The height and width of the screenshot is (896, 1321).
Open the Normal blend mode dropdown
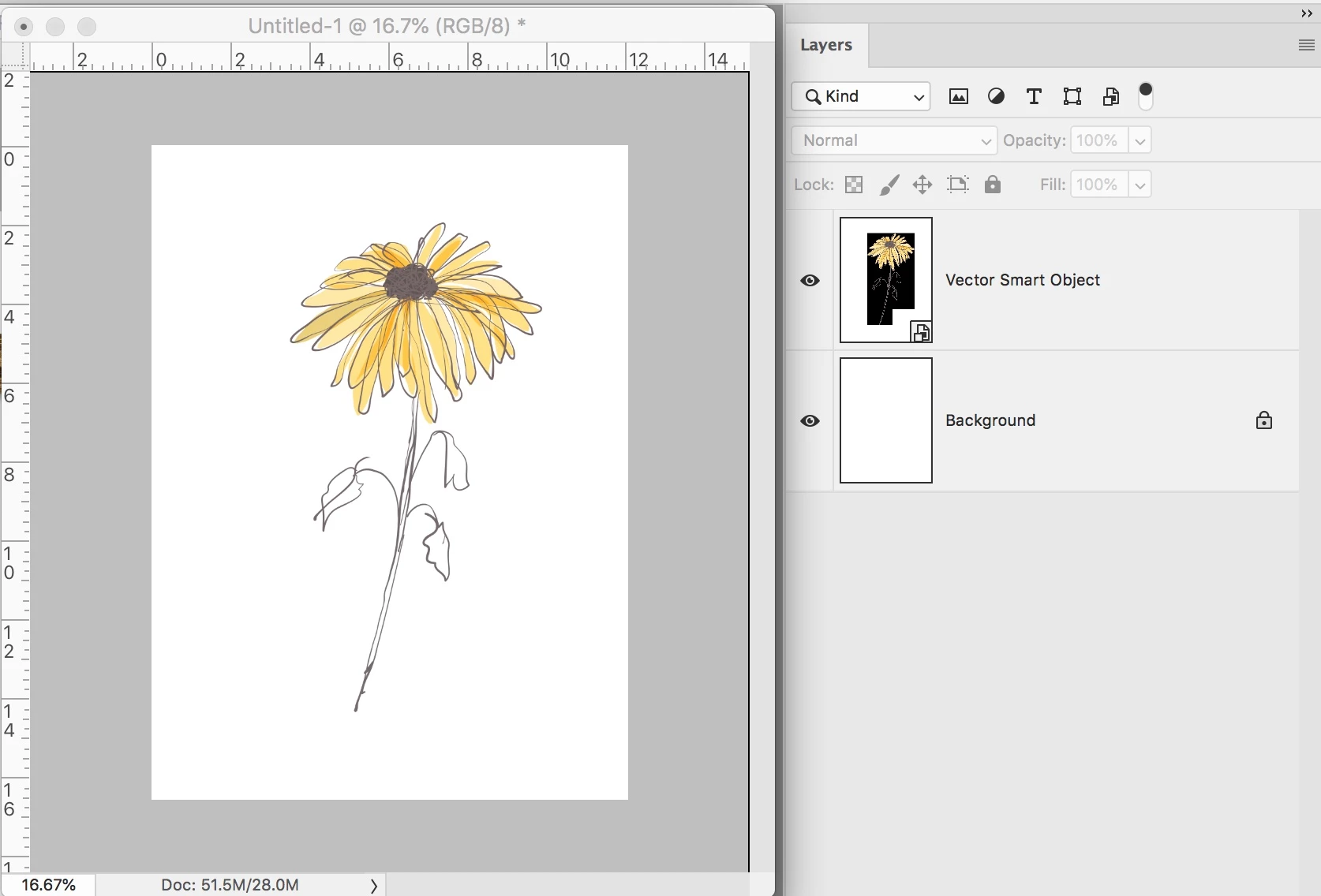click(x=894, y=141)
